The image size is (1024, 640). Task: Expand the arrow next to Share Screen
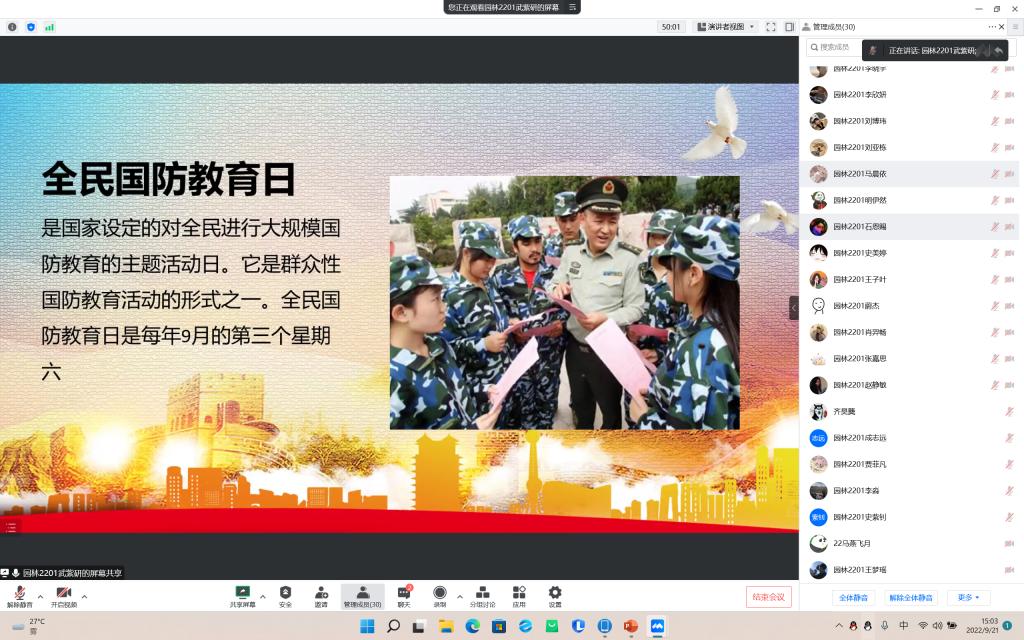tap(263, 596)
